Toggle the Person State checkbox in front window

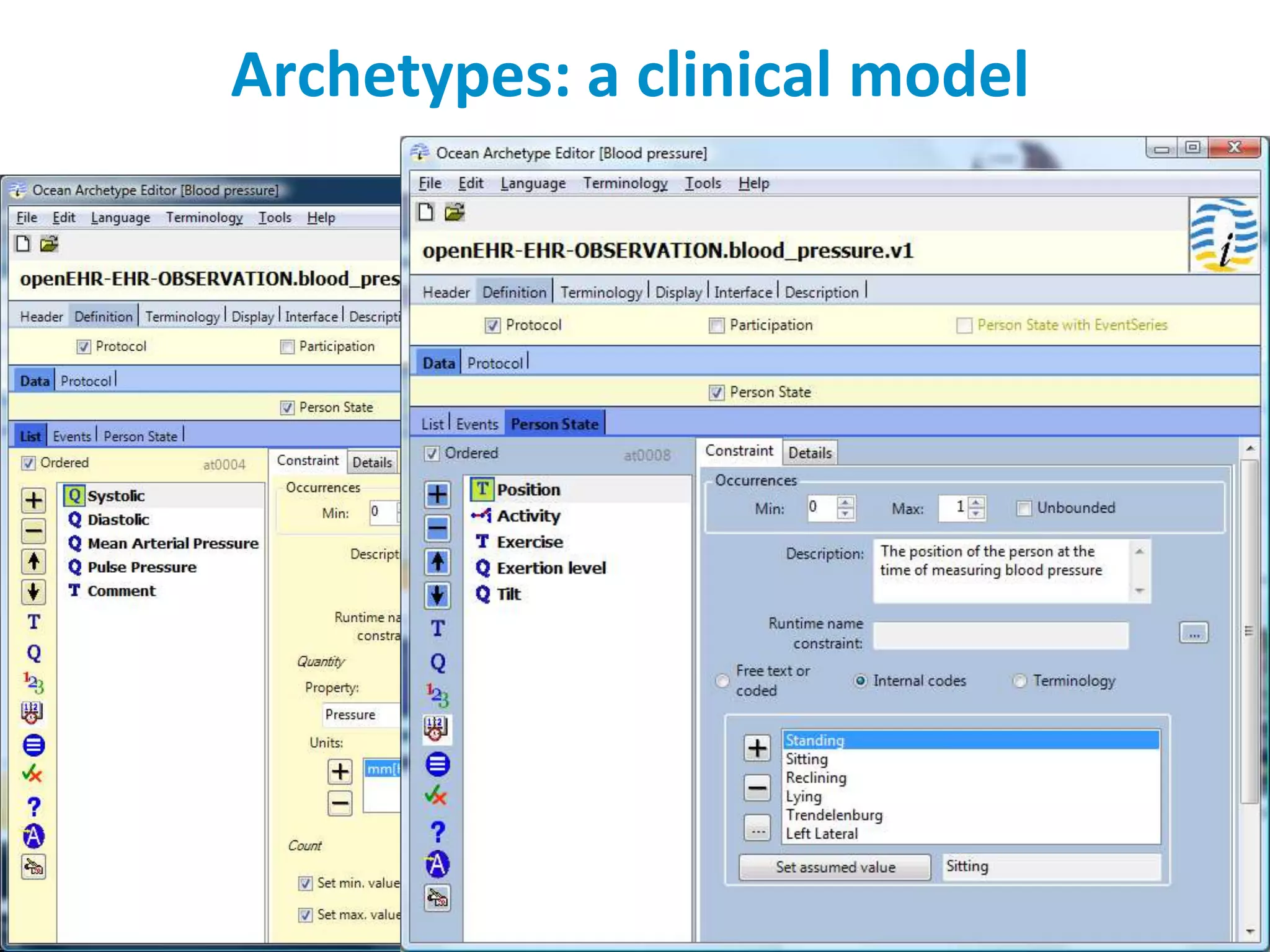click(x=716, y=392)
